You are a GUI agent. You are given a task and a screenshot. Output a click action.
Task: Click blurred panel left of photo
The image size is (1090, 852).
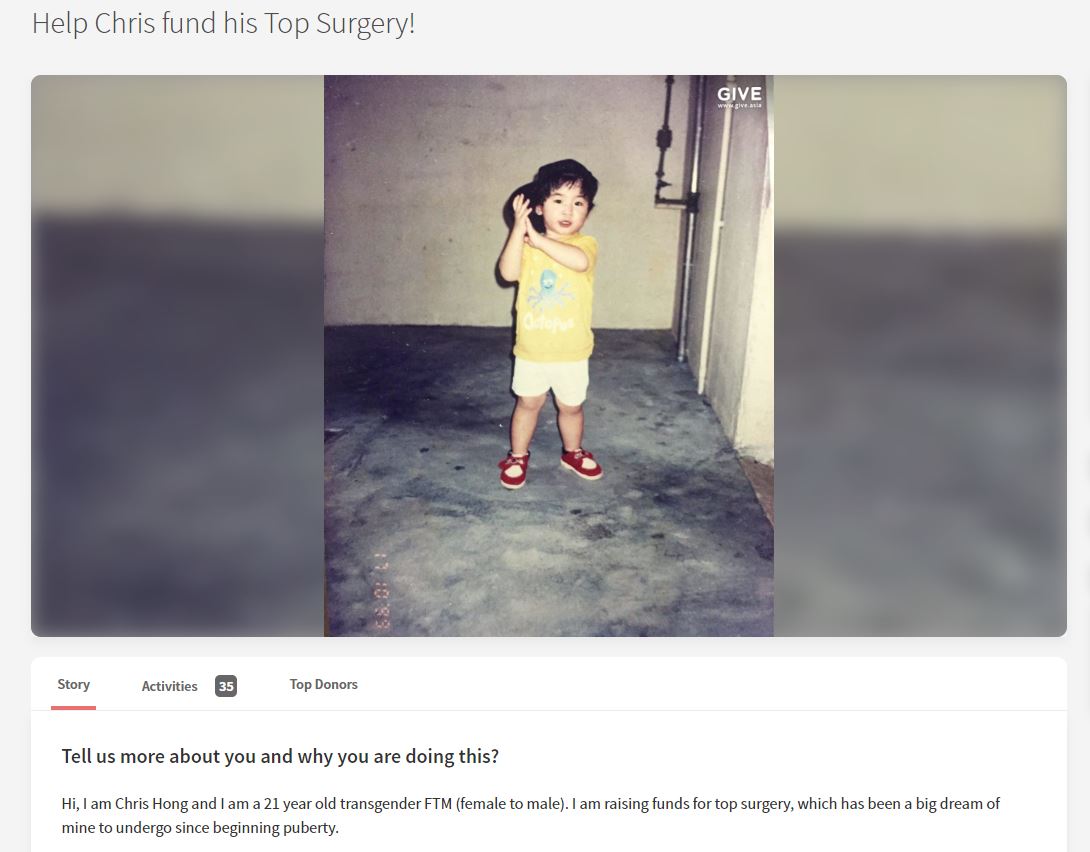[x=177, y=356]
